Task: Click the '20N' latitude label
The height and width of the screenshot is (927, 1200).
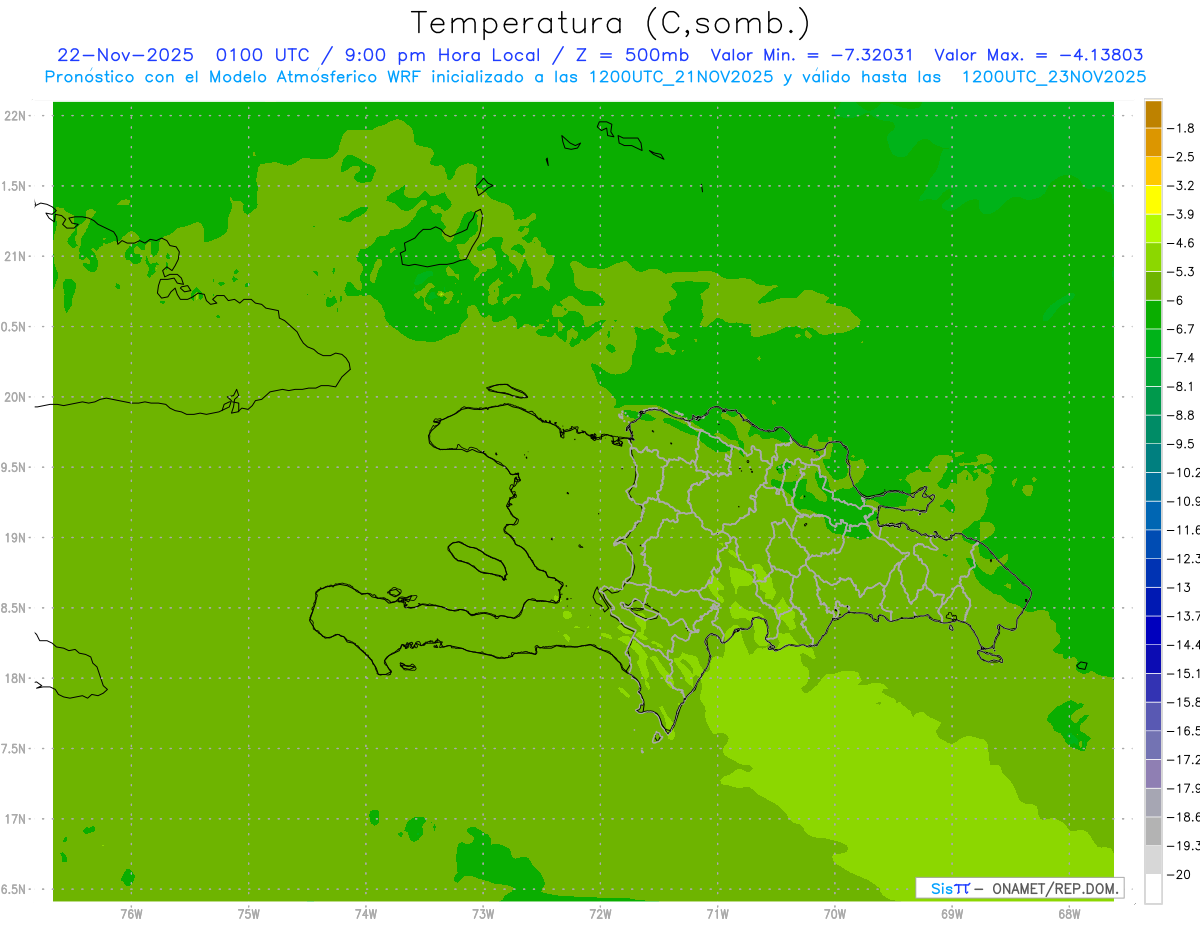Action: coord(15,397)
